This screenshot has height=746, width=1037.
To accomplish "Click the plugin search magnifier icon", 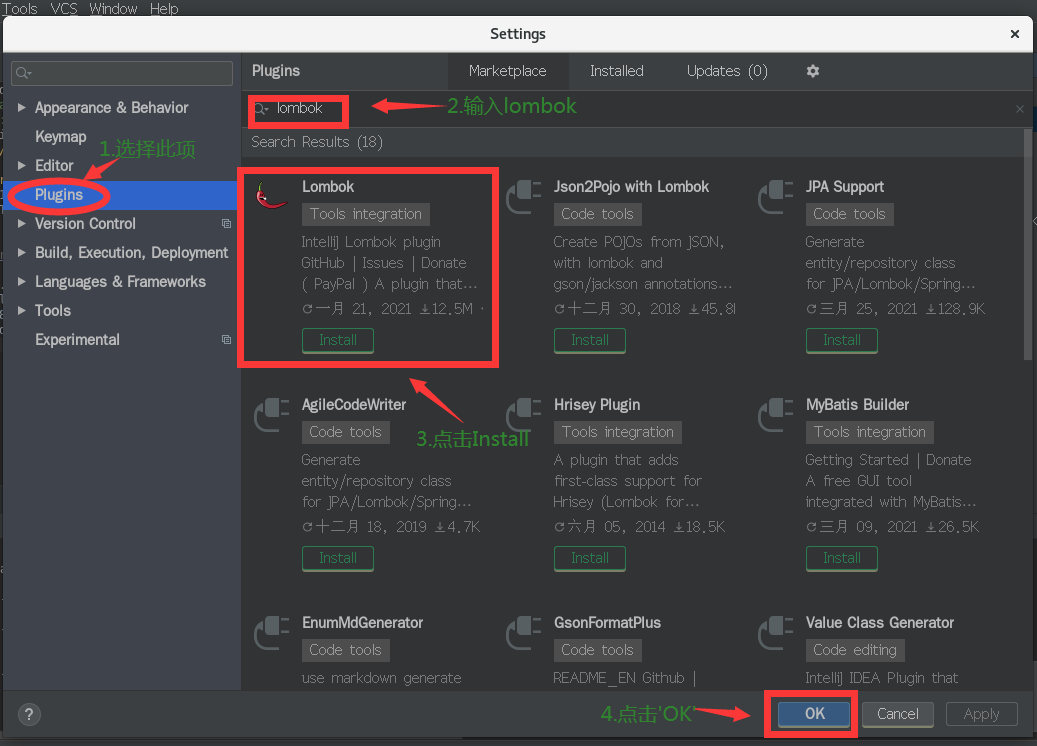I will click(261, 108).
